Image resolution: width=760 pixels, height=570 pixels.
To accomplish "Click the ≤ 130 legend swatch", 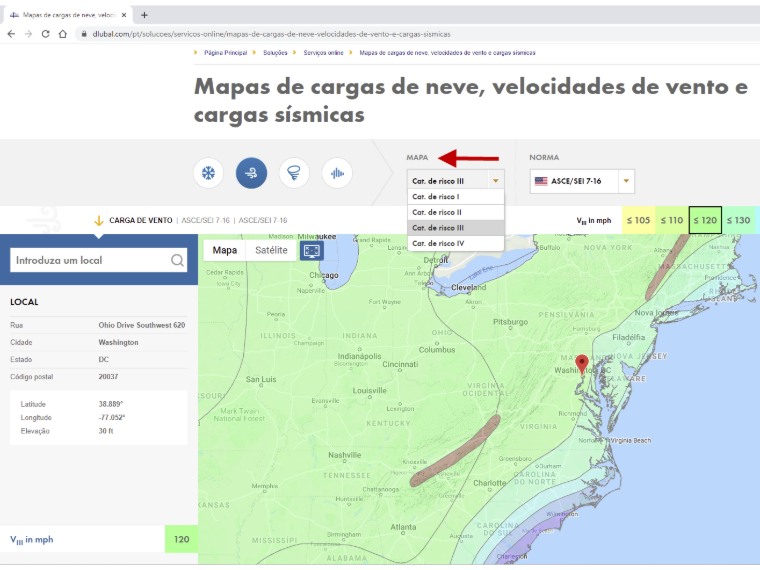I will [738, 220].
